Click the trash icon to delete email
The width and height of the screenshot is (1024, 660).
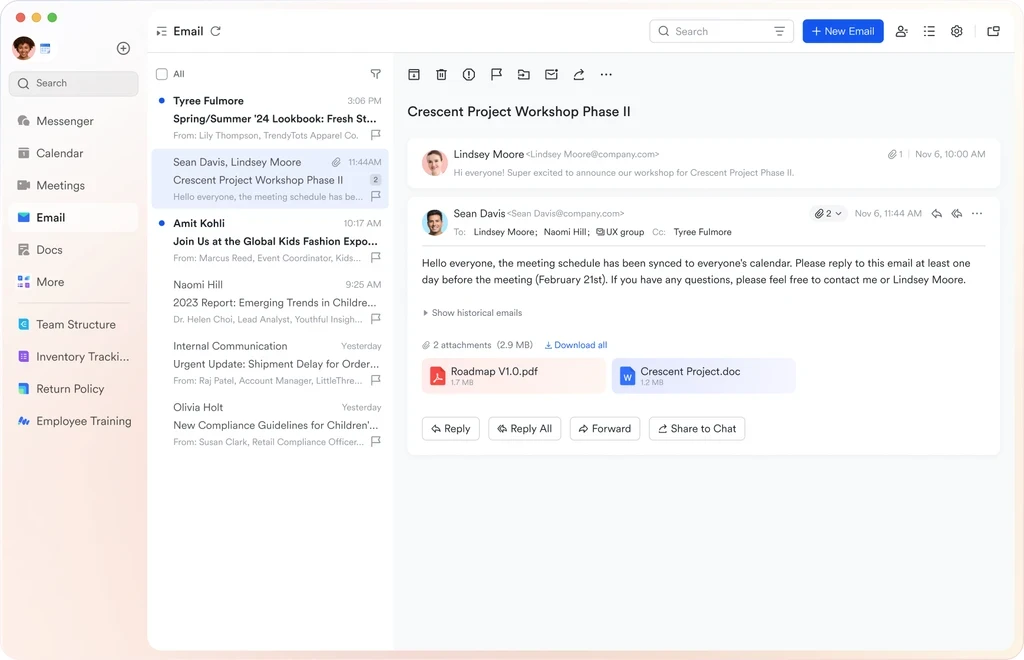coord(441,75)
